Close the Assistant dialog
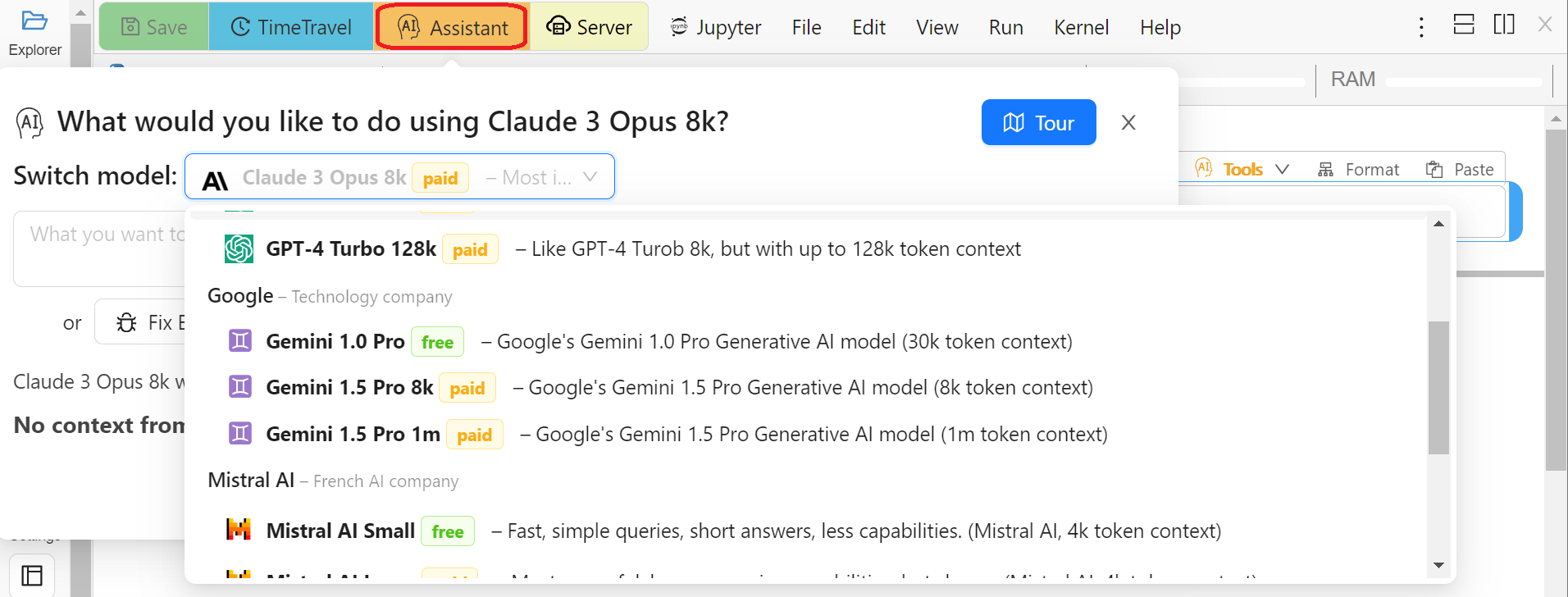The height and width of the screenshot is (597, 1568). [1128, 122]
